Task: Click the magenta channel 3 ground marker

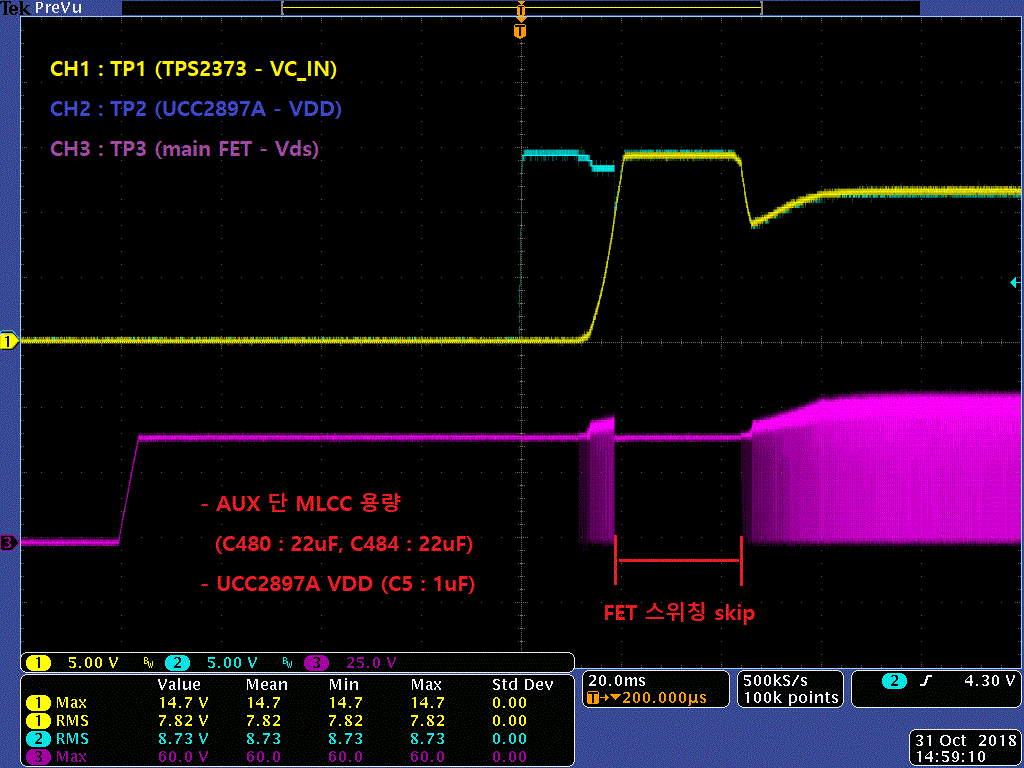Action: pyautogui.click(x=8, y=543)
